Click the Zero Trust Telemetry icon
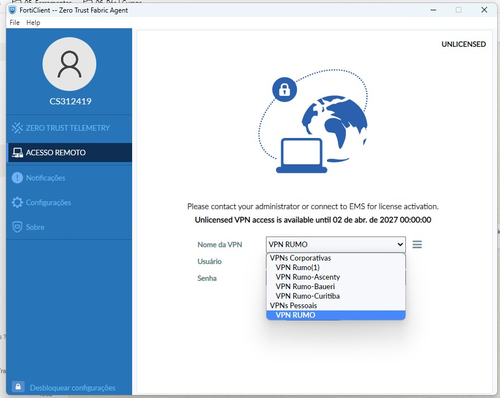 point(17,128)
